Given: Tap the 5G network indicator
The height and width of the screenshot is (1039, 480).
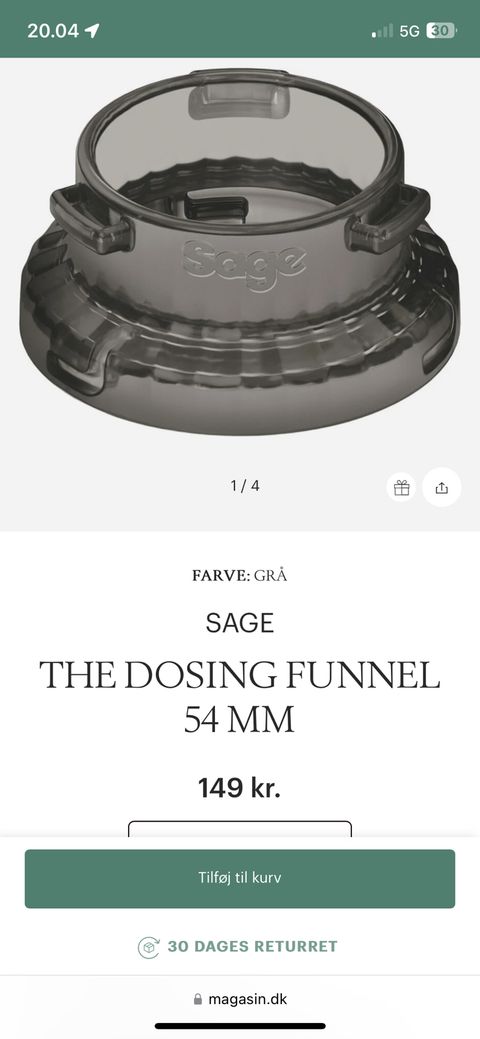Looking at the screenshot, I should point(409,30).
